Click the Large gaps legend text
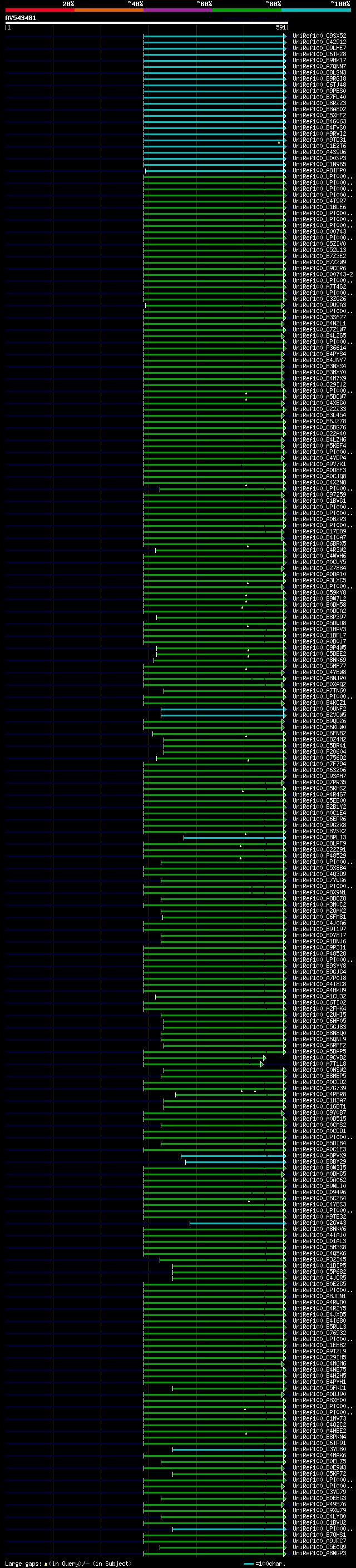 (x=68, y=1563)
